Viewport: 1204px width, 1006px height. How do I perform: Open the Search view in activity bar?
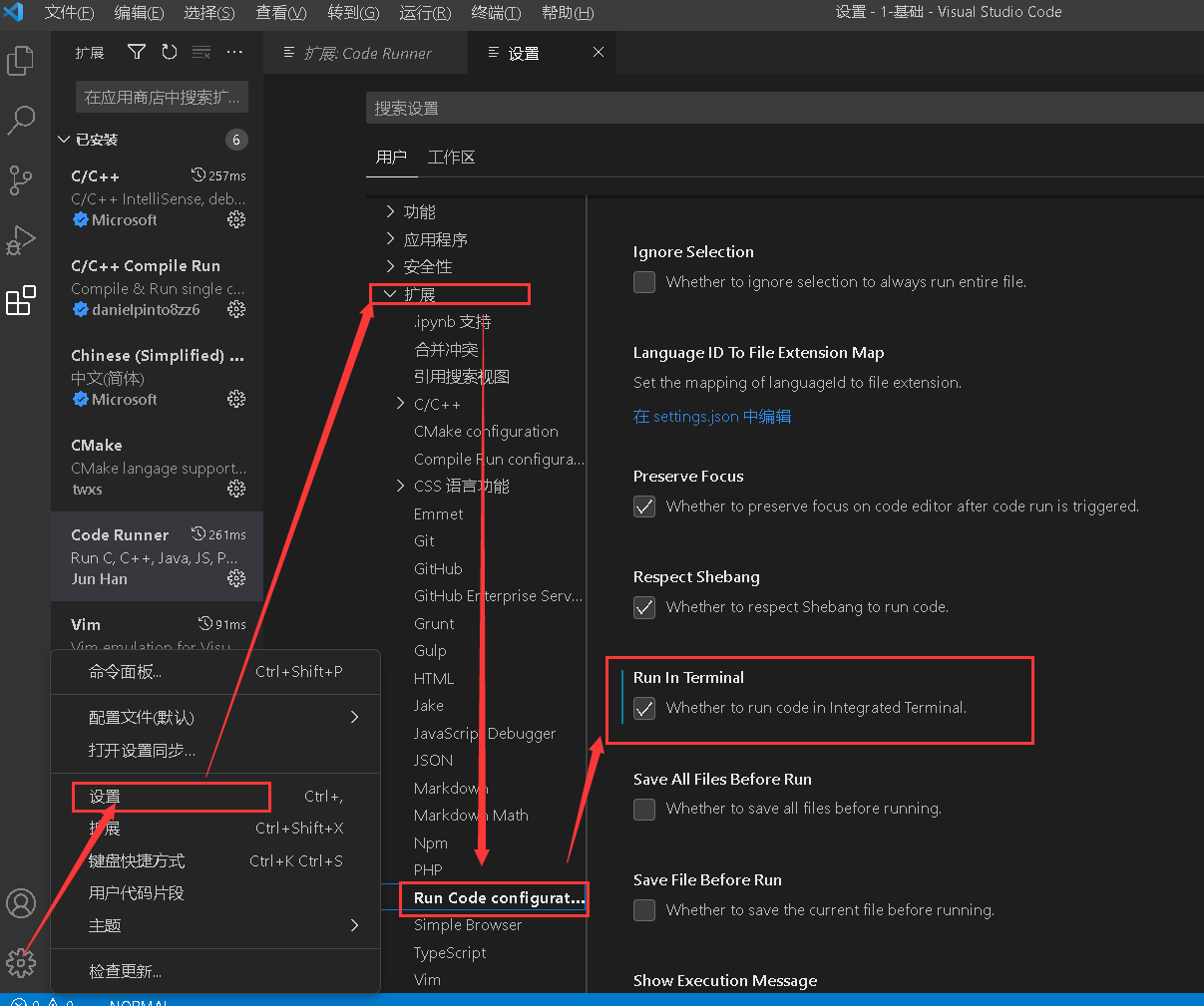[20, 121]
